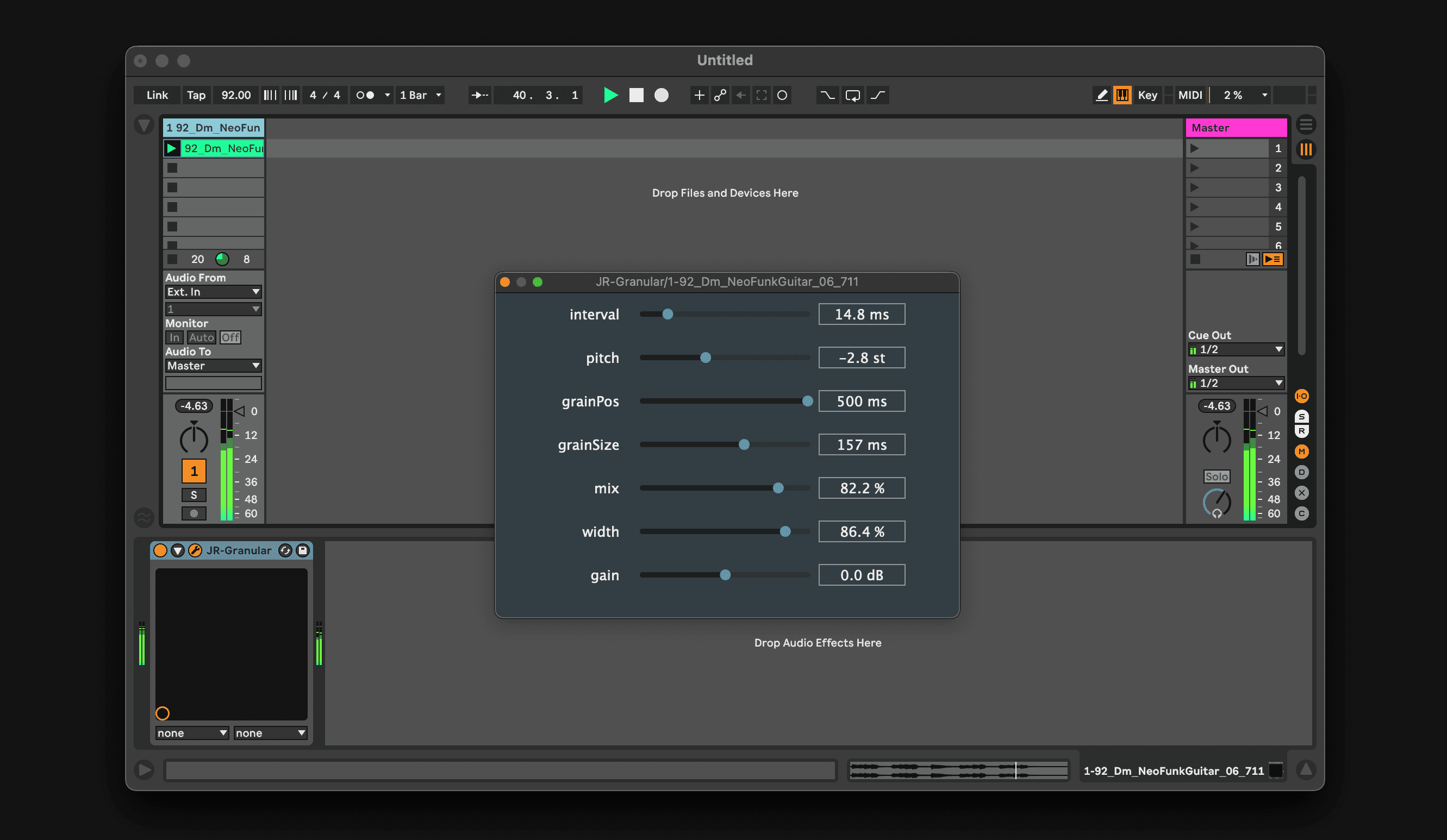Click the grainSize slider handle
1447x840 pixels.
coord(744,444)
